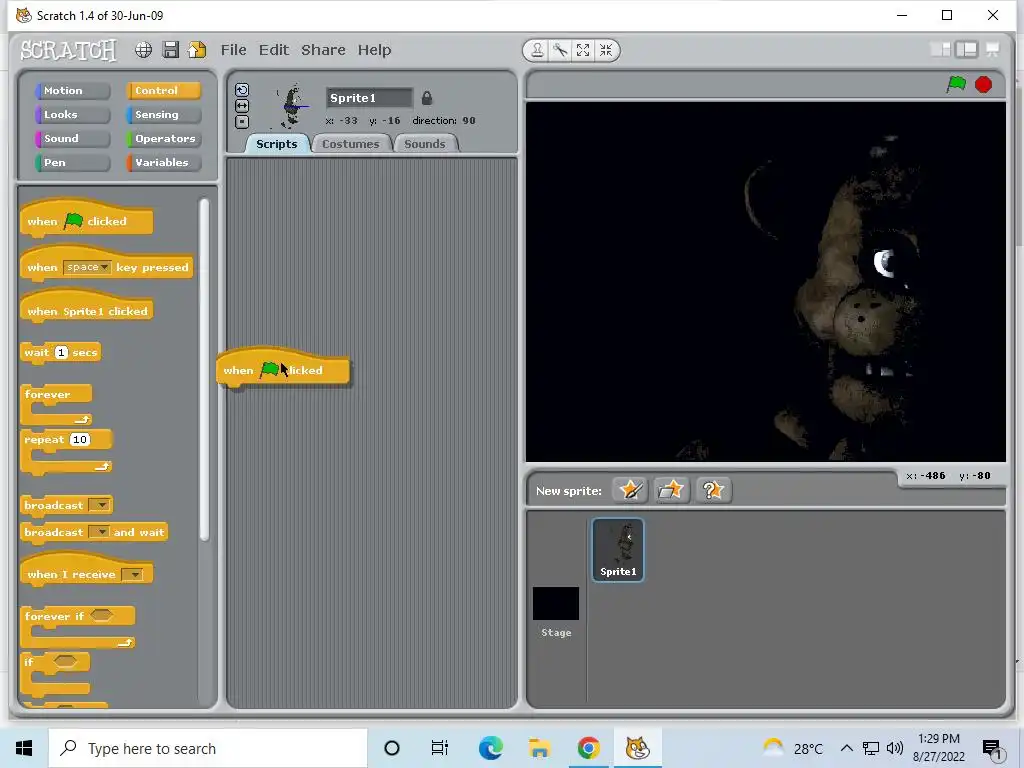Set rotation style to can rotate
This screenshot has width=1024, height=768.
coord(242,90)
